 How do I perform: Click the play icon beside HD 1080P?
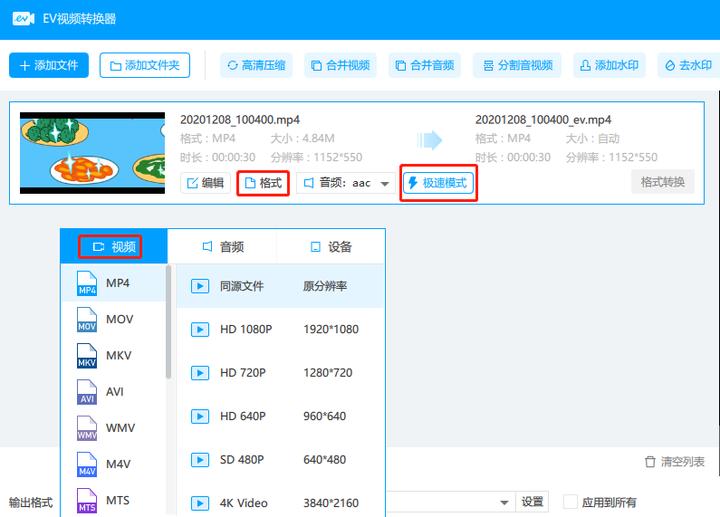[200, 329]
